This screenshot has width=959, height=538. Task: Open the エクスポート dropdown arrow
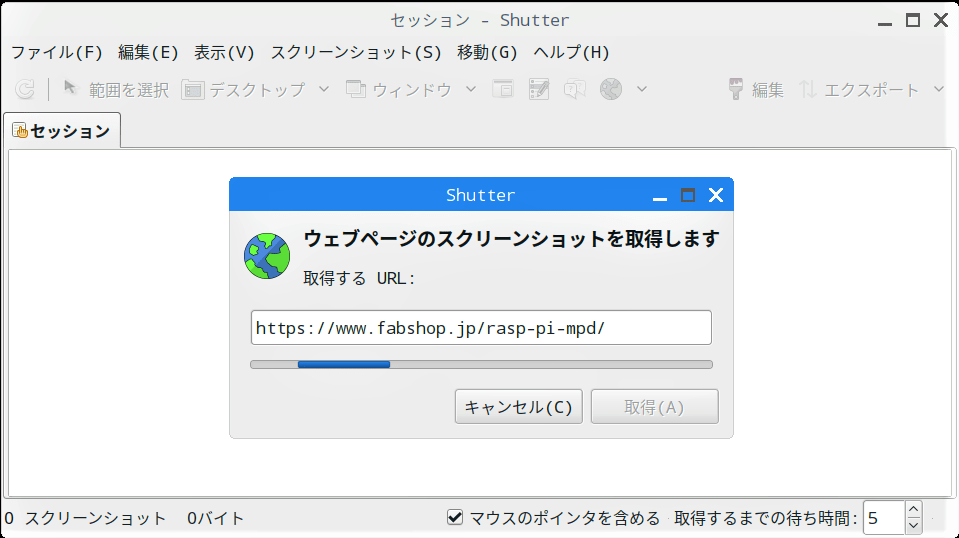939,89
